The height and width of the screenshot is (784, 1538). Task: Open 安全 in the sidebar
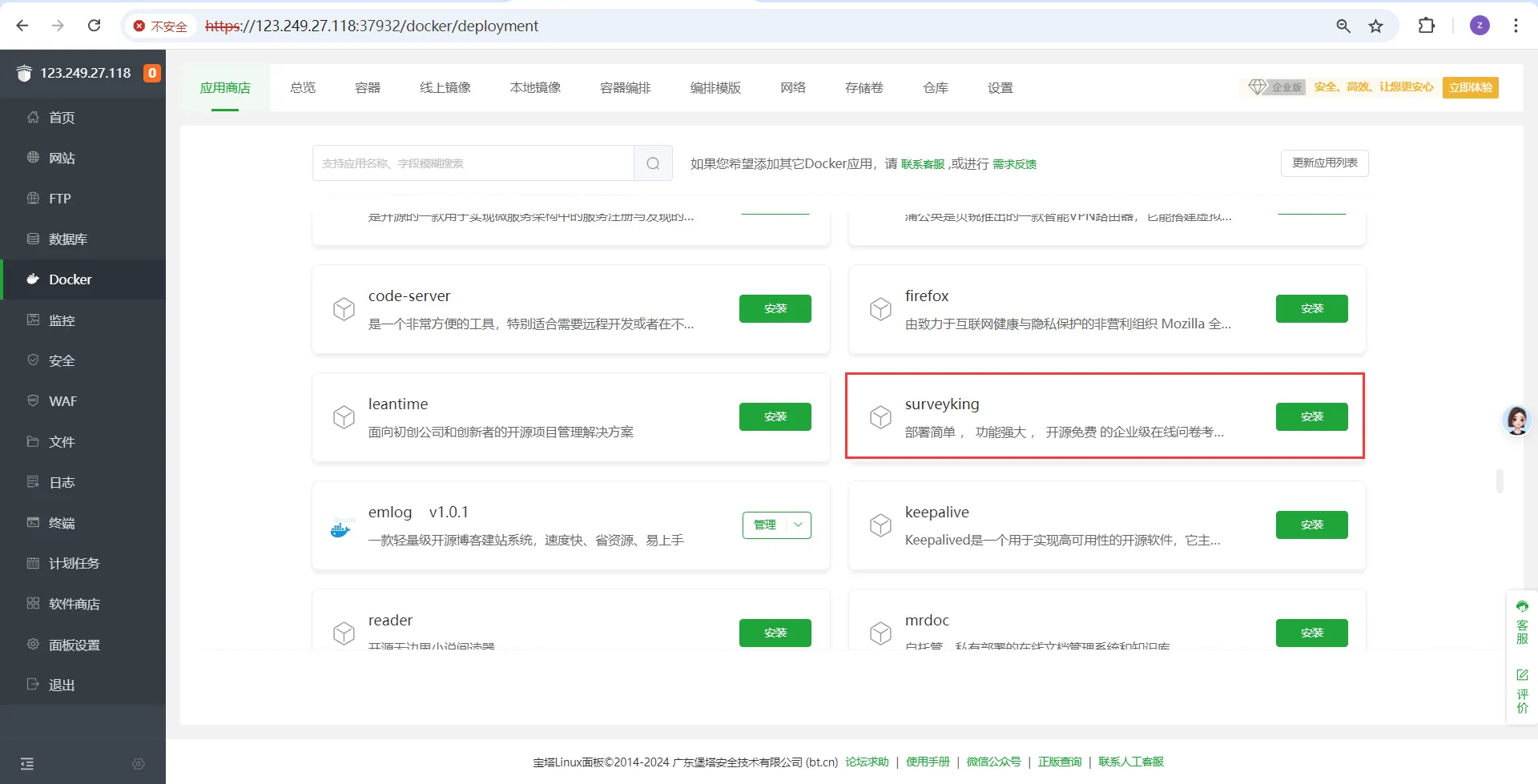(83, 361)
